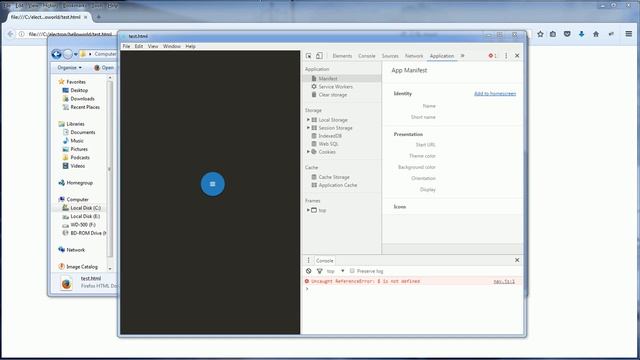Screen dimensions: 640x360
Task: Open the Organize dropdown in Explorer
Action: [69, 68]
